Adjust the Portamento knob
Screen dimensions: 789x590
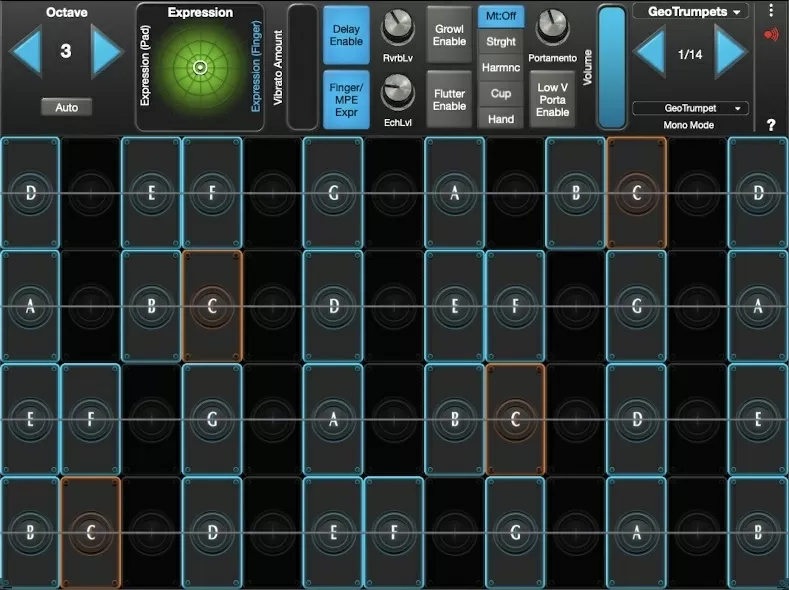[x=553, y=27]
